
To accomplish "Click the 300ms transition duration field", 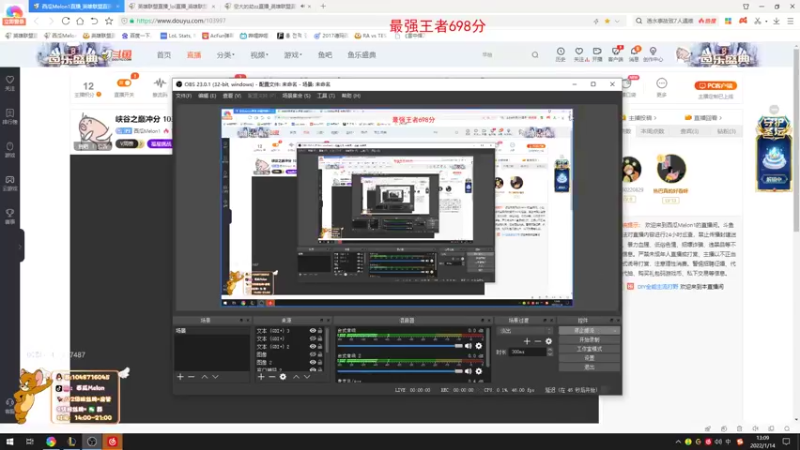I will pyautogui.click(x=528, y=352).
